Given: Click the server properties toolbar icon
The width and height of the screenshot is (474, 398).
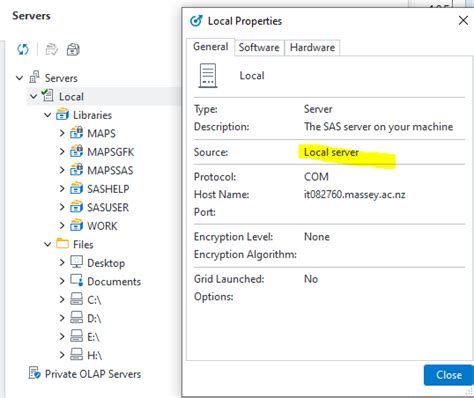Looking at the screenshot, I should tap(73, 49).
